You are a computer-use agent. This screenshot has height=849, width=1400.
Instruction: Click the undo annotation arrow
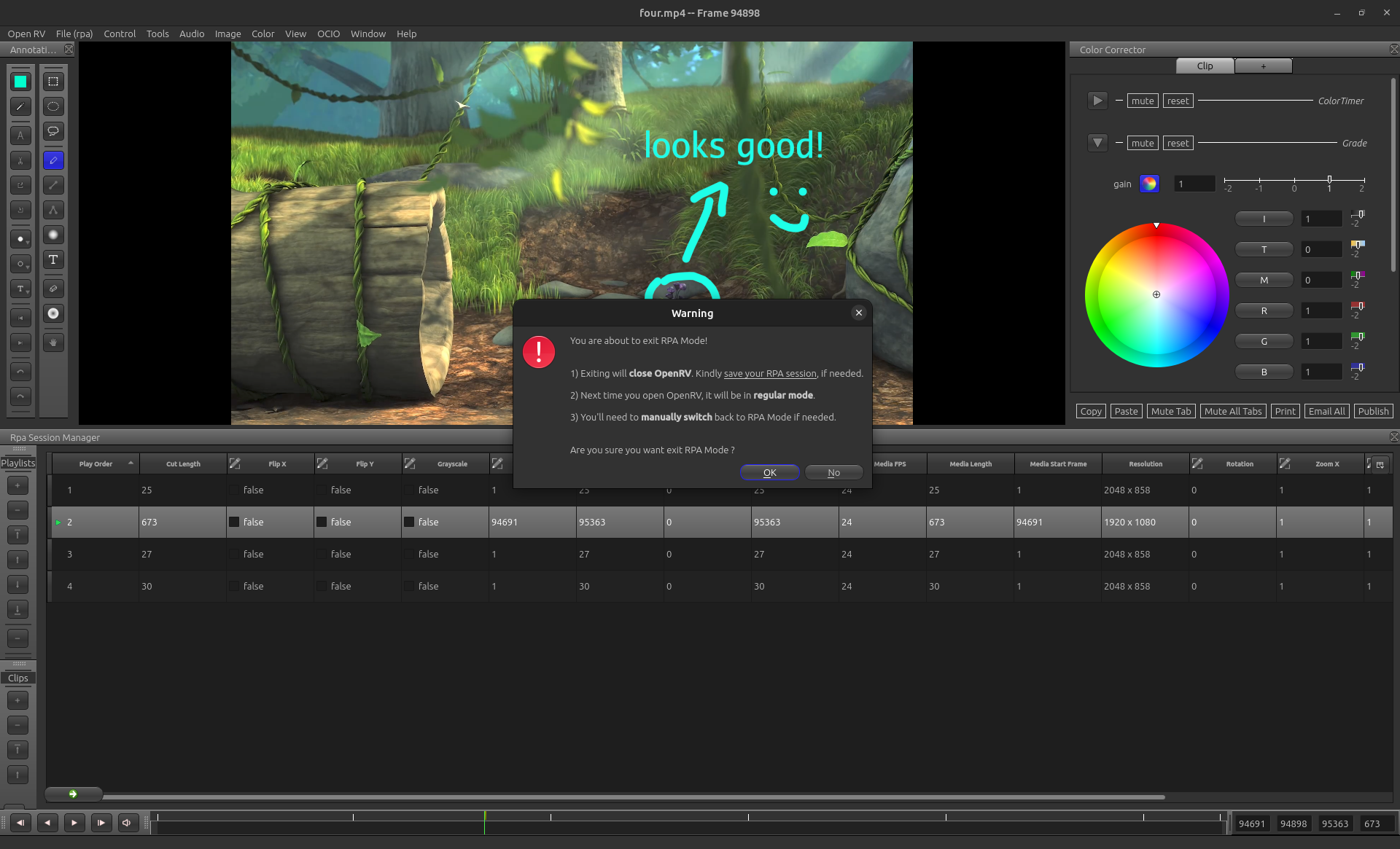[x=20, y=372]
